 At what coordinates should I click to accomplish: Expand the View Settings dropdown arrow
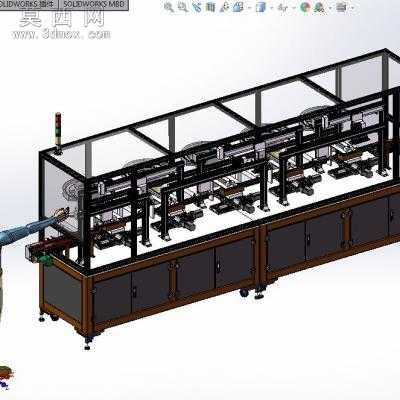click(353, 8)
